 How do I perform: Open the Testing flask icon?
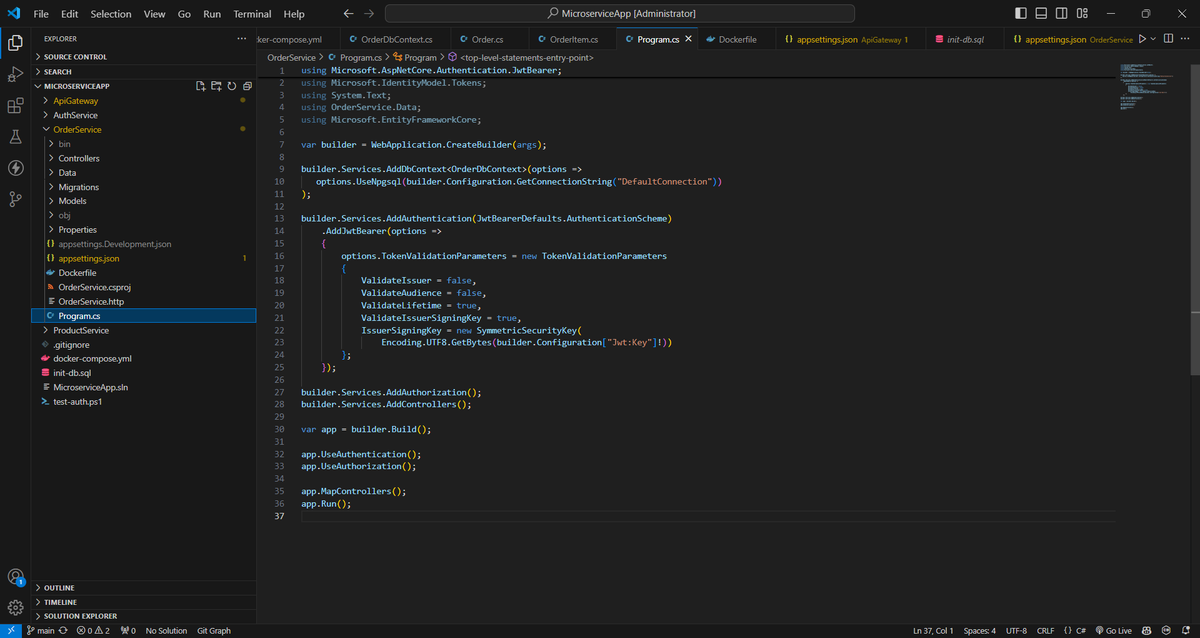[15, 136]
